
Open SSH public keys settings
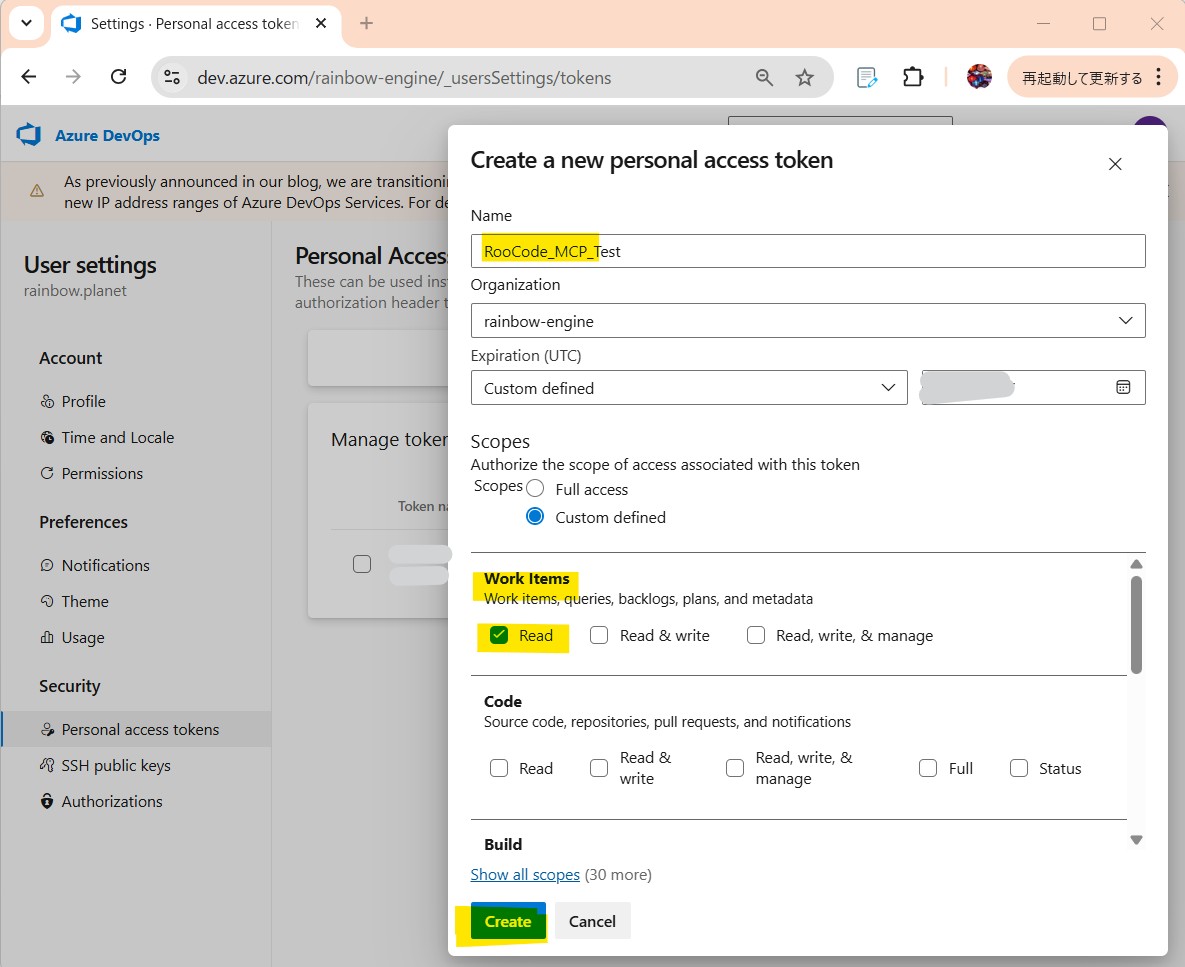pyautogui.click(x=116, y=765)
